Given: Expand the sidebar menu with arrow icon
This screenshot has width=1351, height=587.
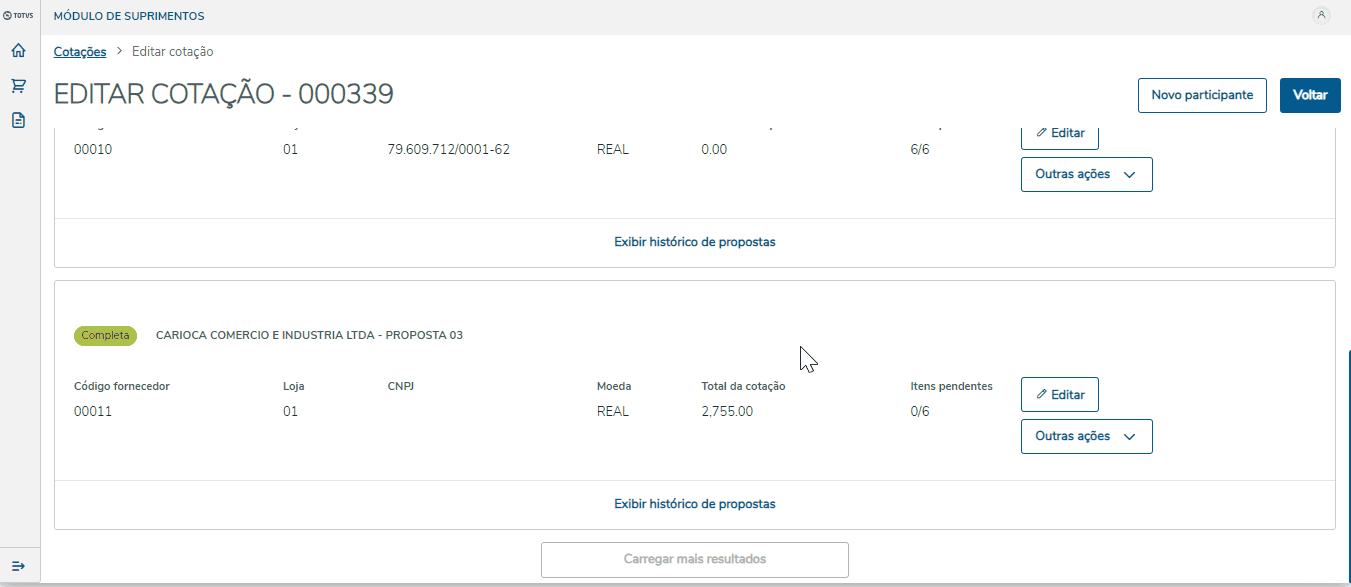Looking at the screenshot, I should (18, 566).
